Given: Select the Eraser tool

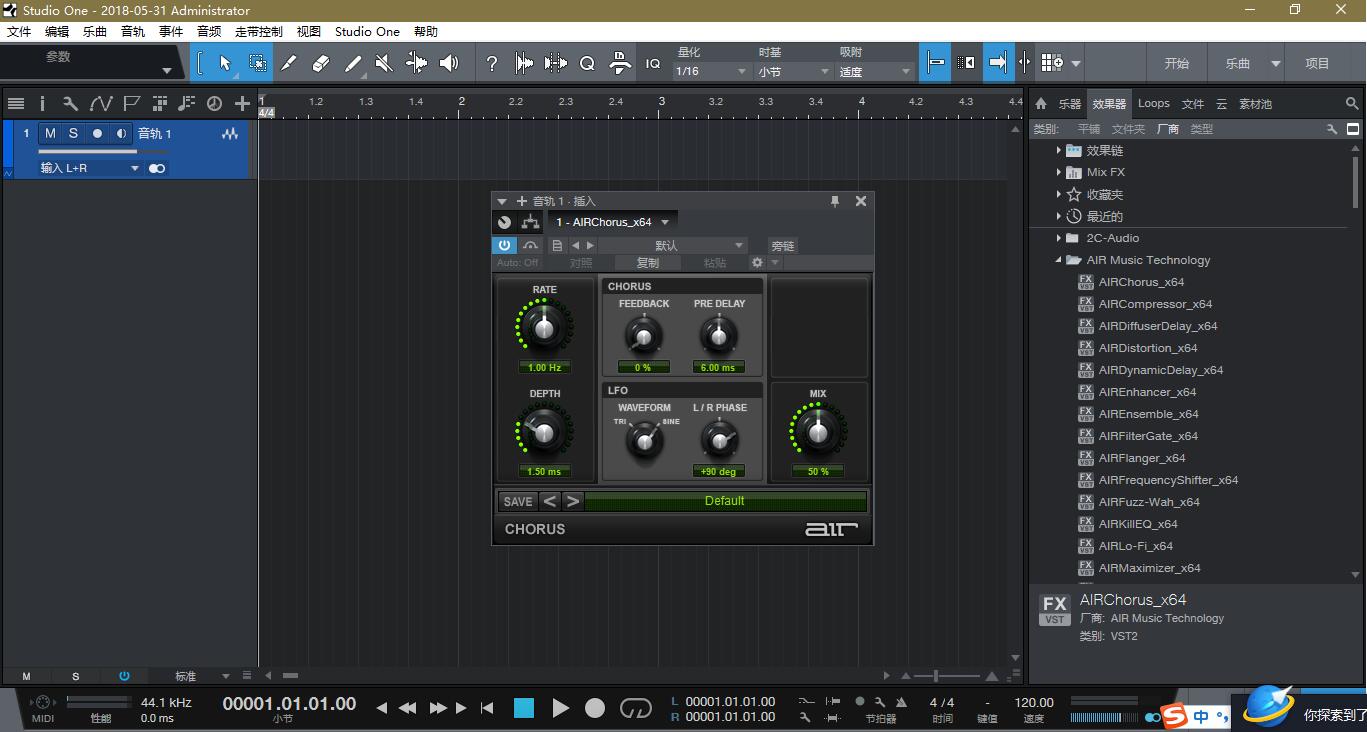Looking at the screenshot, I should click(x=320, y=63).
